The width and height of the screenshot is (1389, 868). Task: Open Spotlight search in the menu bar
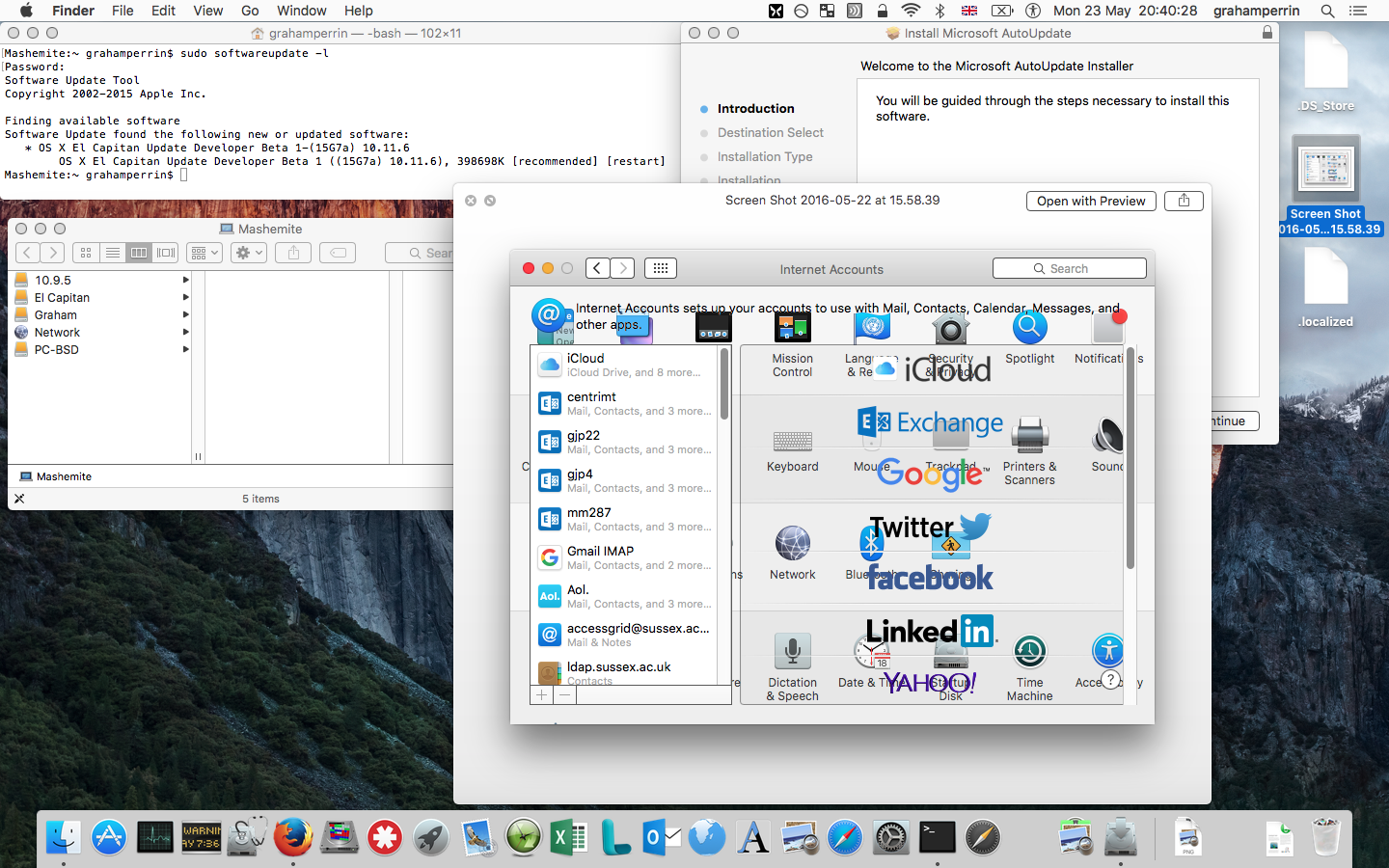pyautogui.click(x=1327, y=11)
